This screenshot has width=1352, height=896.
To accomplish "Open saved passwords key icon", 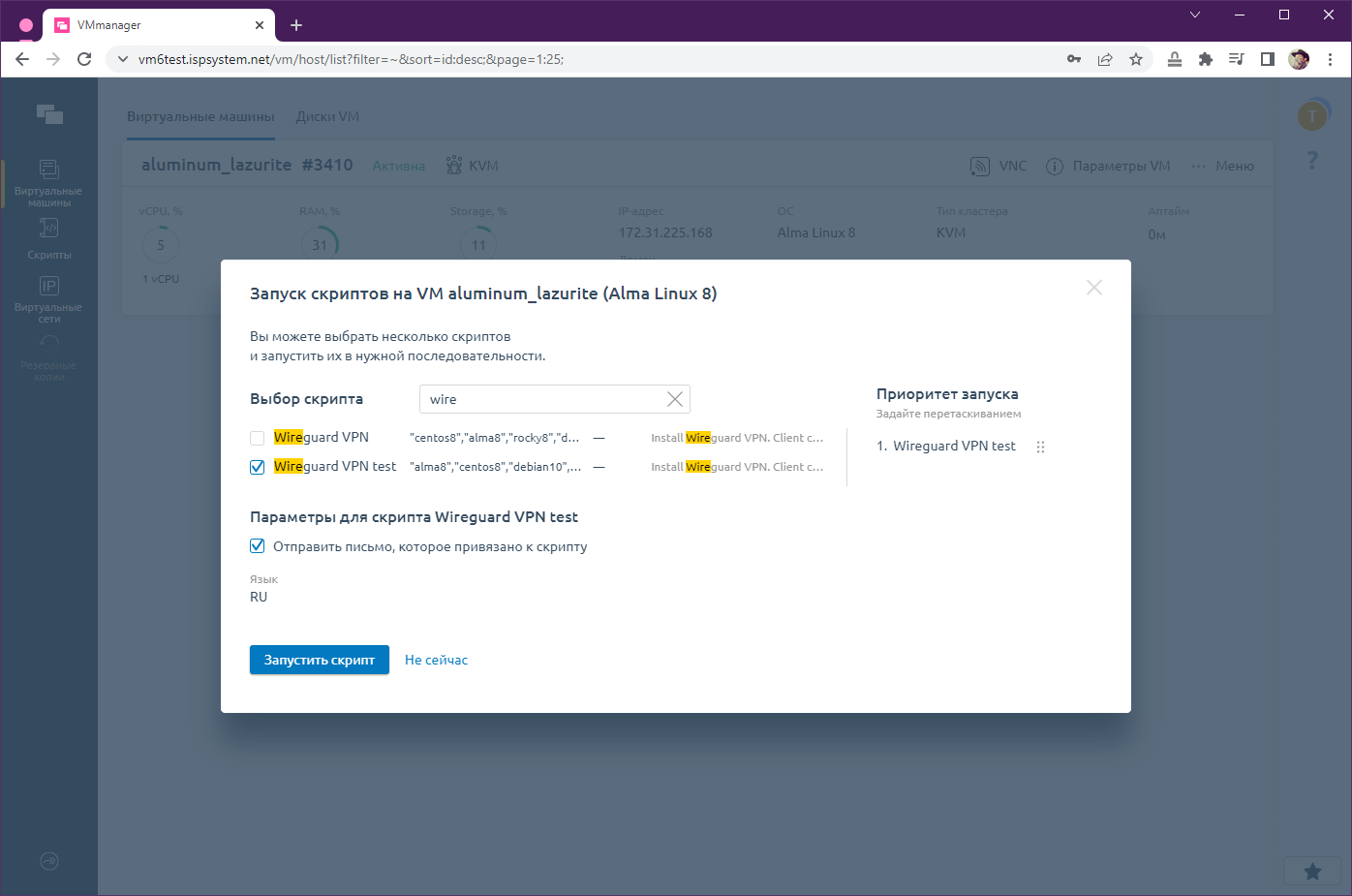I will click(1074, 59).
